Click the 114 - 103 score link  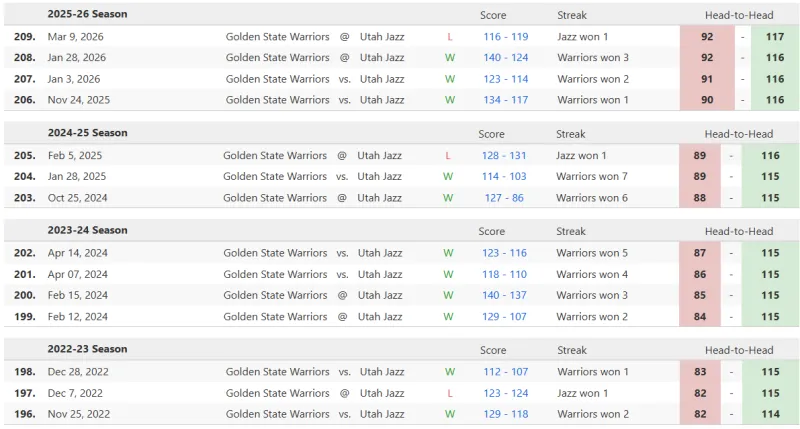(504, 177)
